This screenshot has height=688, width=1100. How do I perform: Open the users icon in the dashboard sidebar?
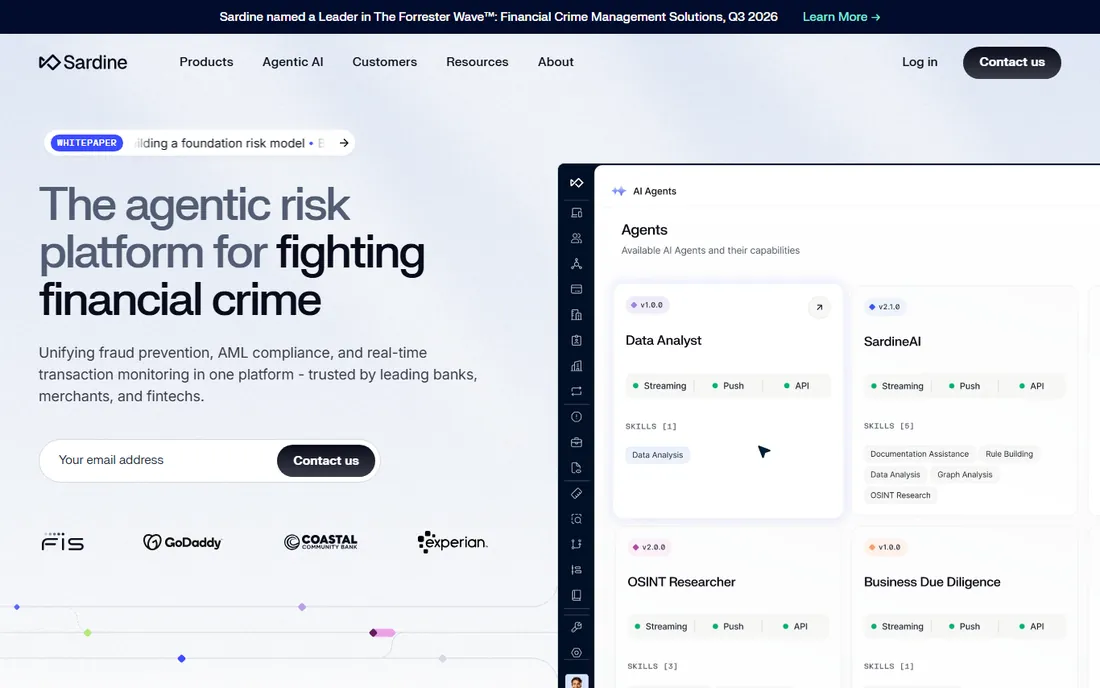577,238
